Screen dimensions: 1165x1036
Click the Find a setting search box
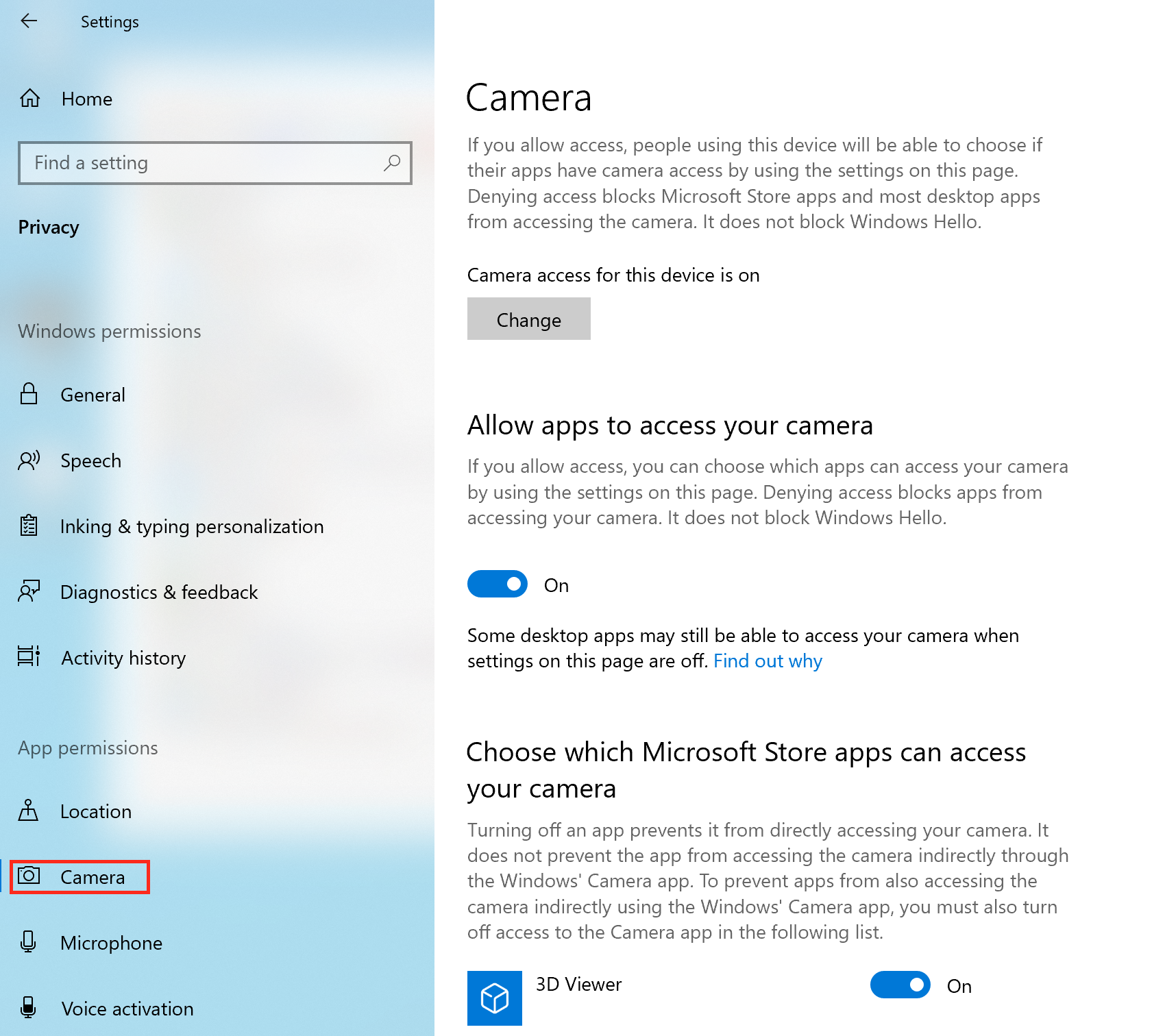215,163
